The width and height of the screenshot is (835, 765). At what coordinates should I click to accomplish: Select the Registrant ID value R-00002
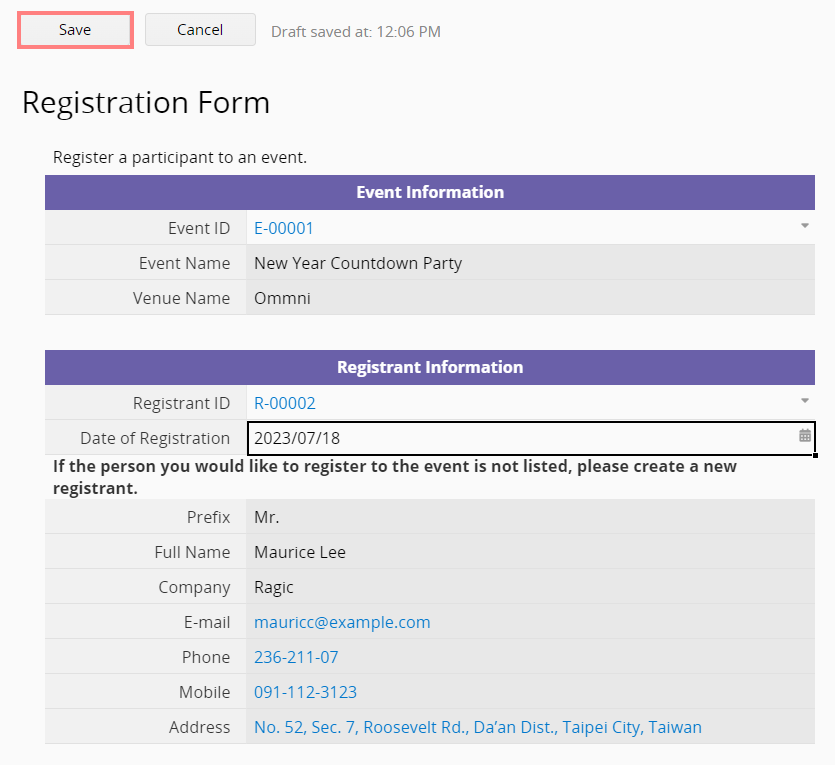pyautogui.click(x=285, y=403)
